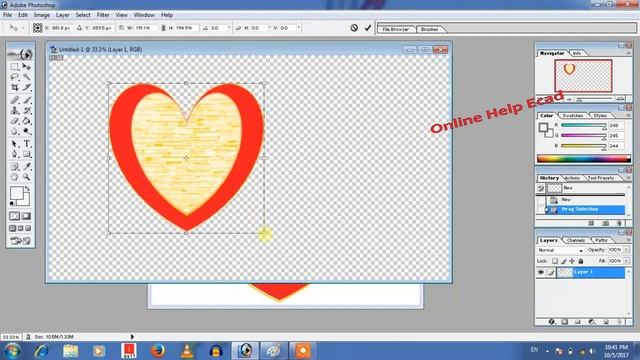
Task: Open the Layers panel options menu
Action: (629, 240)
